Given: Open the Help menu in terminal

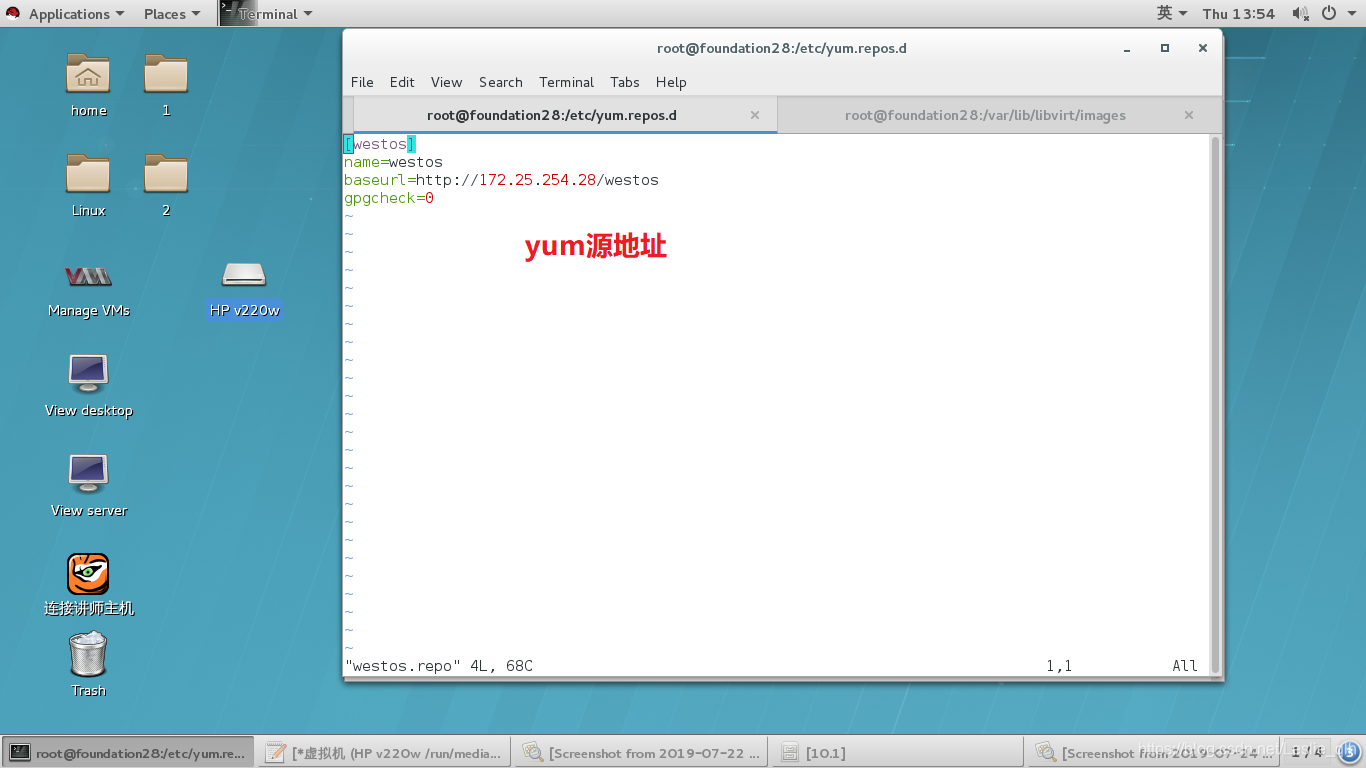Looking at the screenshot, I should pos(671,82).
